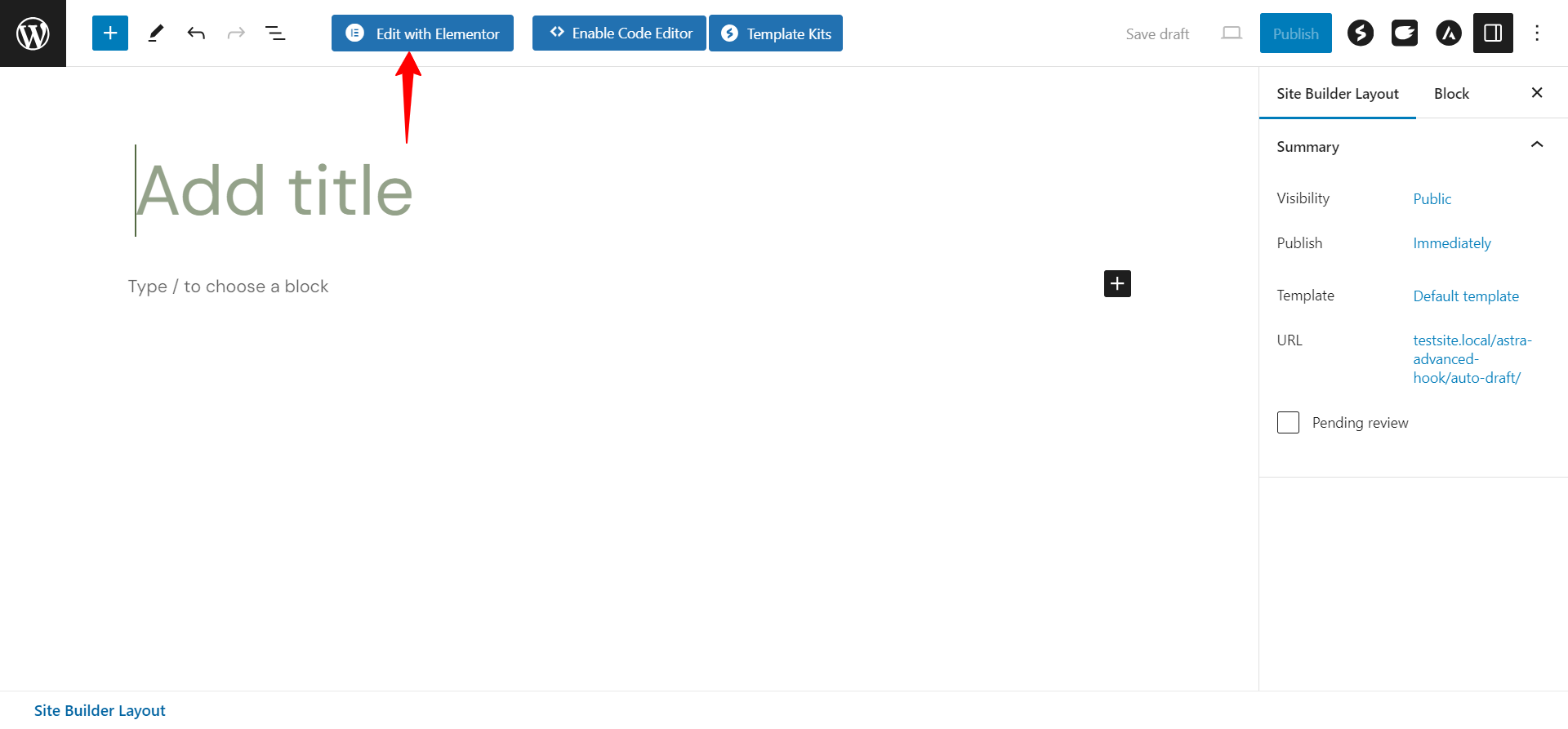The height and width of the screenshot is (729, 1568).
Task: Add a block with the black plus button
Action: 1117,284
